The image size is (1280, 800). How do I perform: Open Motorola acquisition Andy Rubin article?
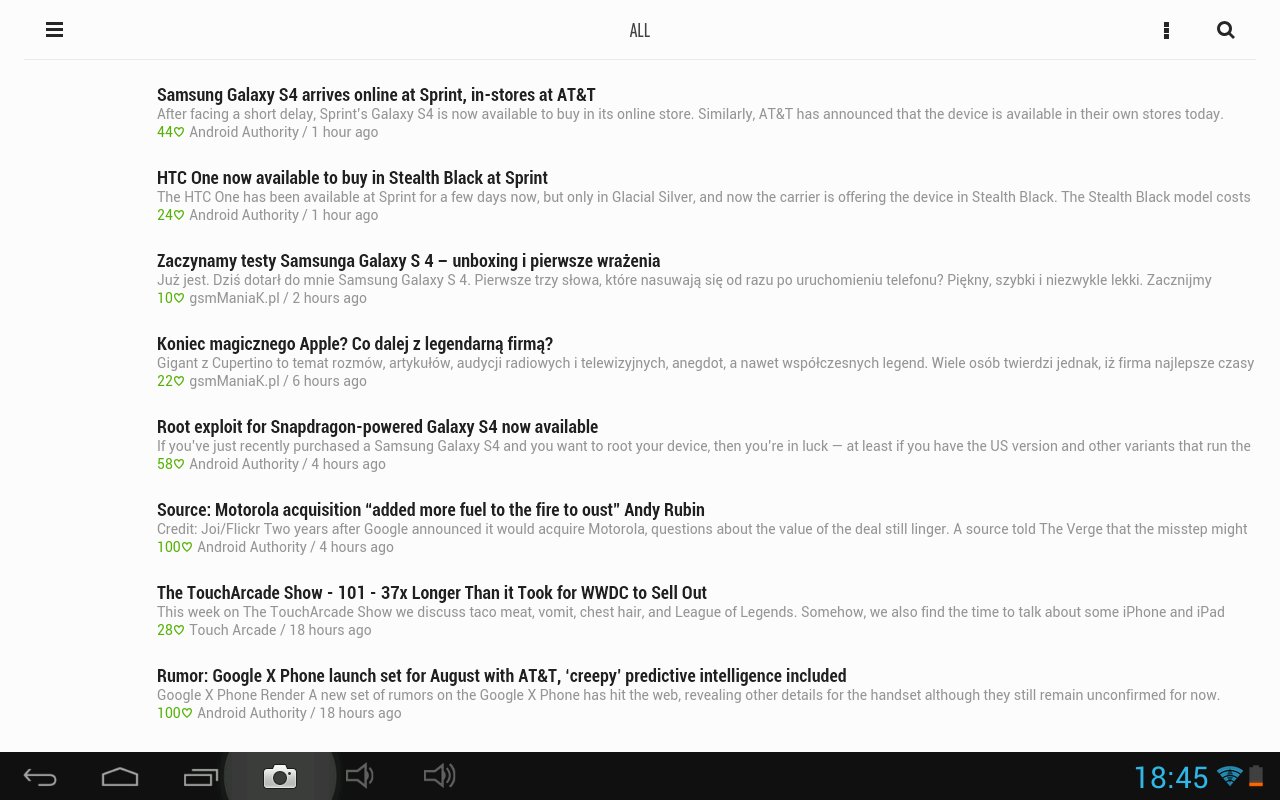click(430, 510)
